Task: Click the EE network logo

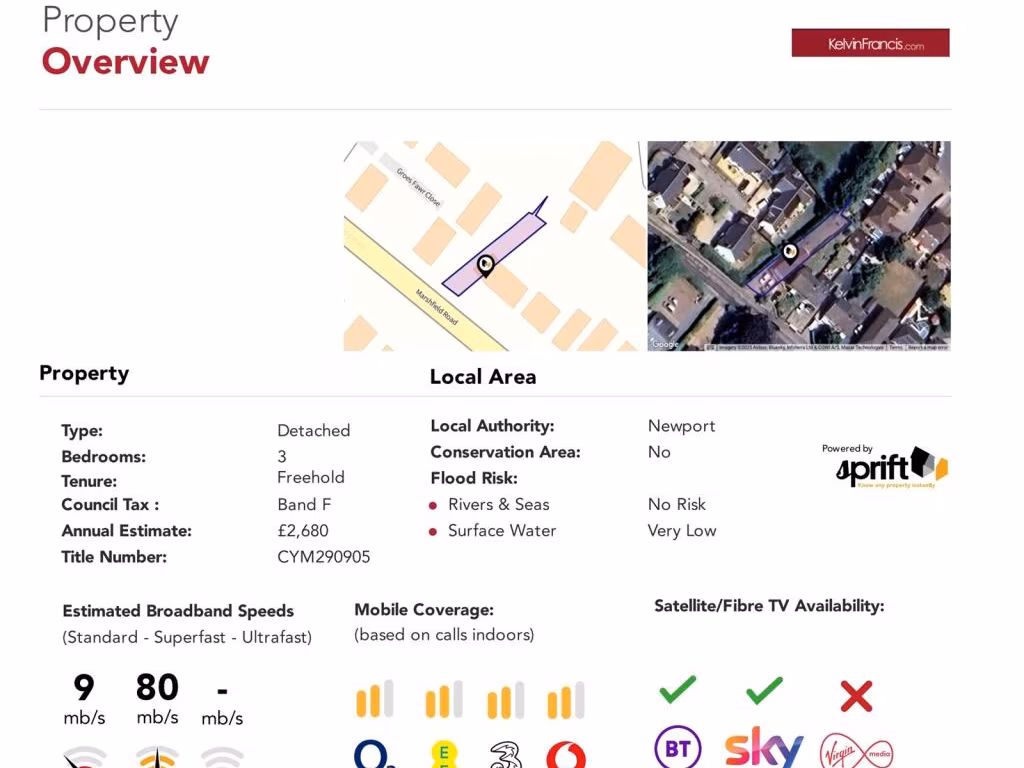Action: 443,754
